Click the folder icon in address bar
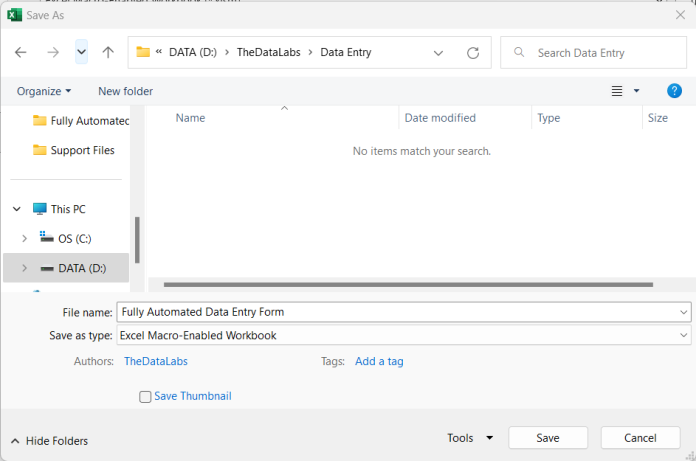The height and width of the screenshot is (461, 696). click(143, 53)
